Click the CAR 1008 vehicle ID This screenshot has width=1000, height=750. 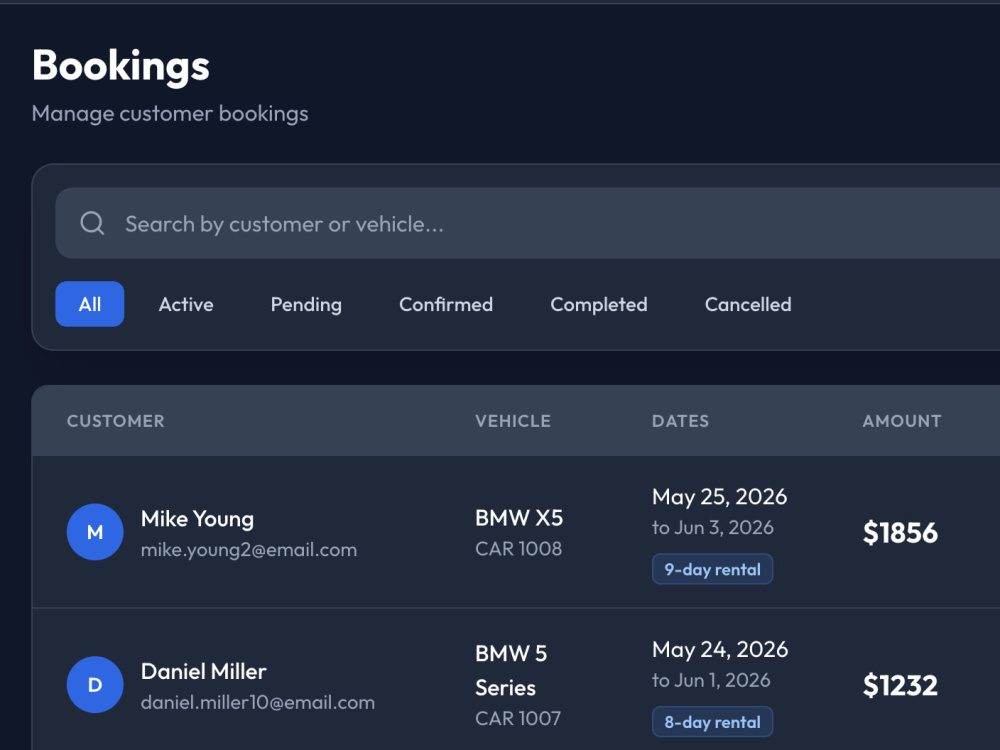518,548
